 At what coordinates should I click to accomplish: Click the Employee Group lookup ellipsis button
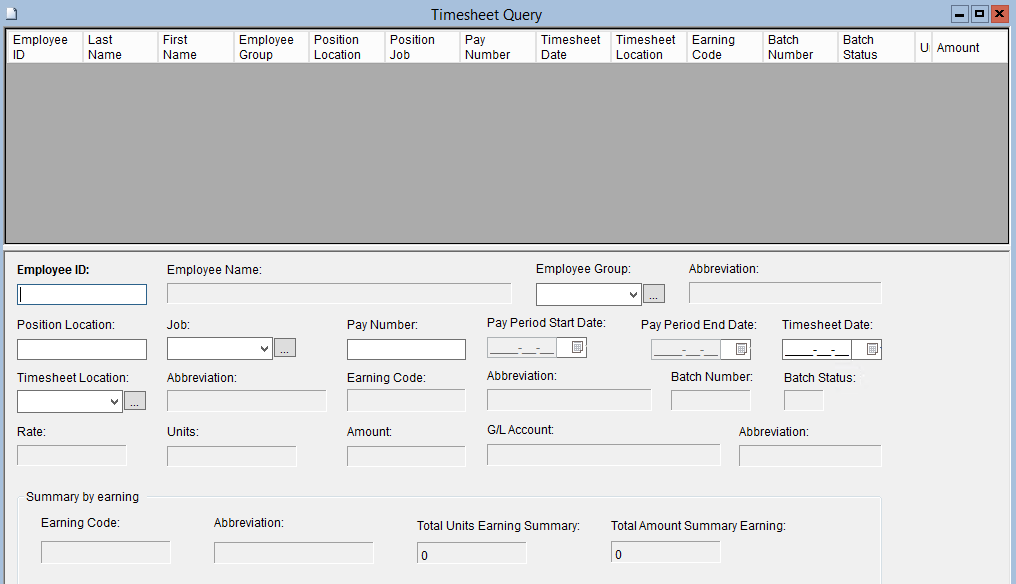(653, 294)
